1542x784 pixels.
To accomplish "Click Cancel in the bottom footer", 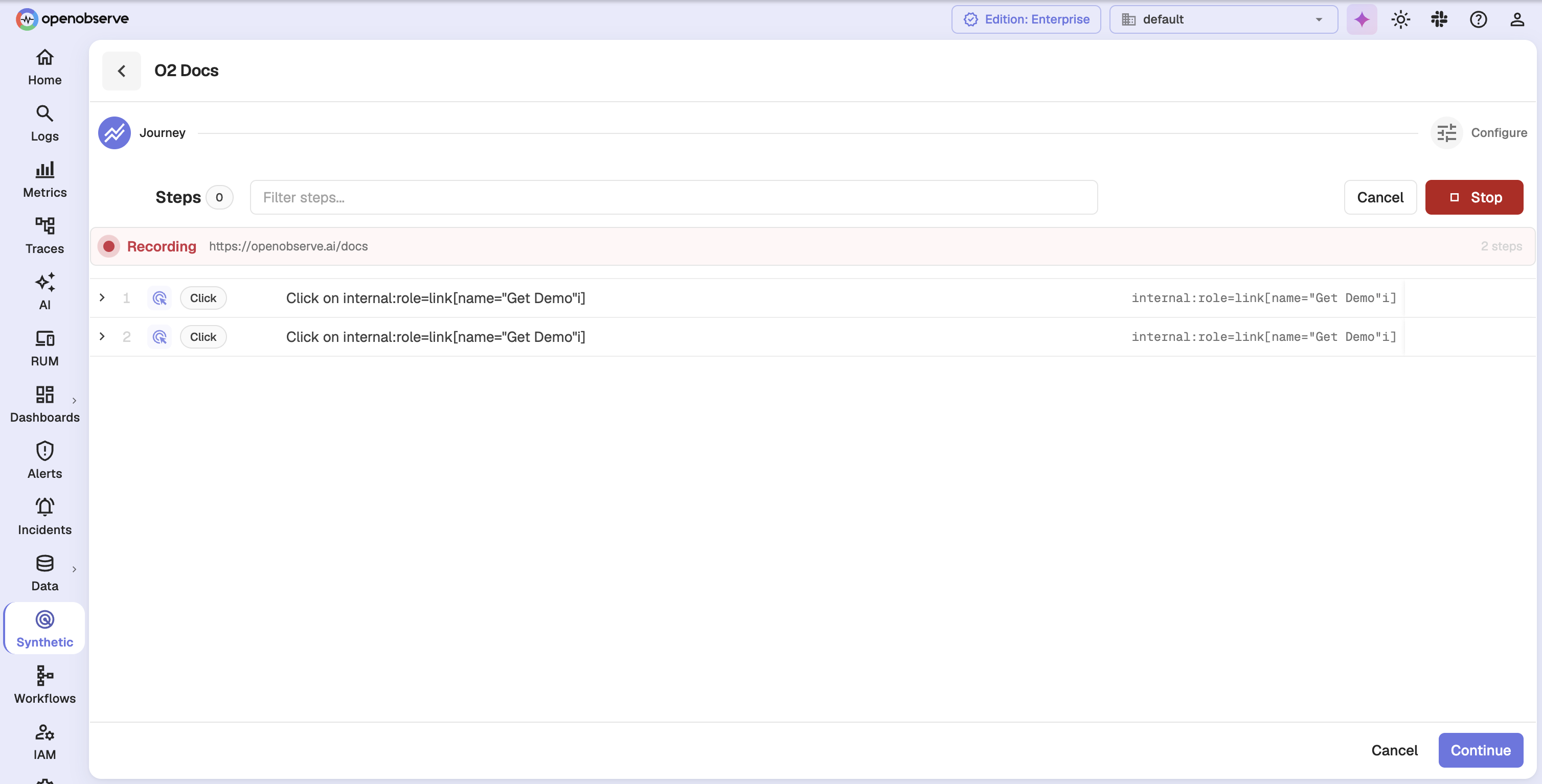I will 1394,750.
